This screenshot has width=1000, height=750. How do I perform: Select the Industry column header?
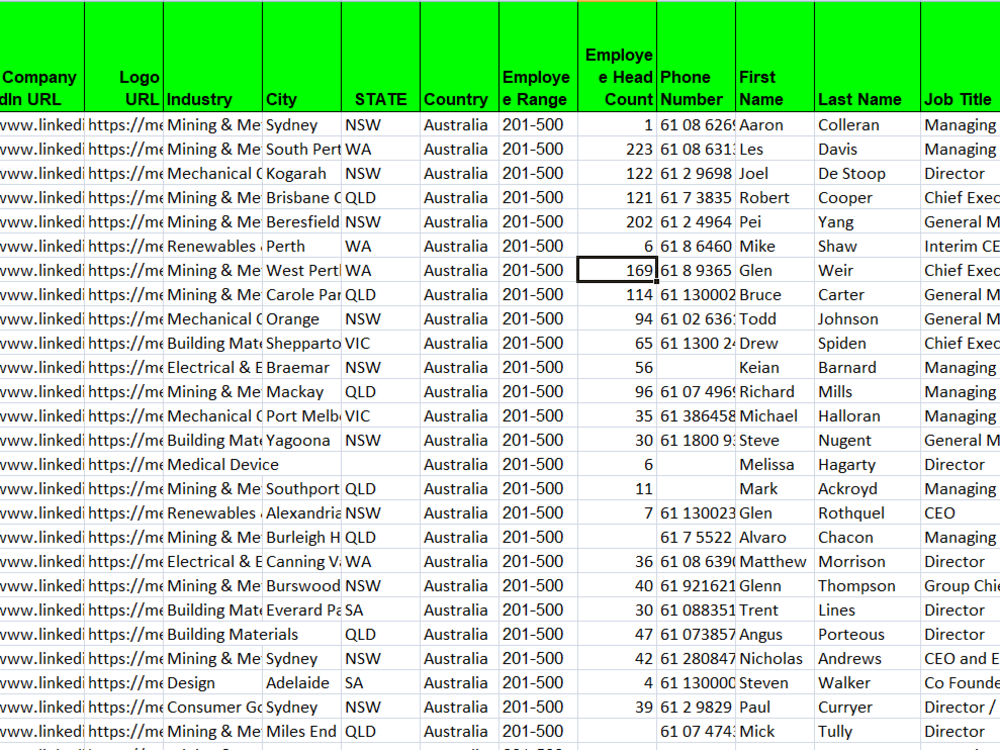(x=212, y=57)
